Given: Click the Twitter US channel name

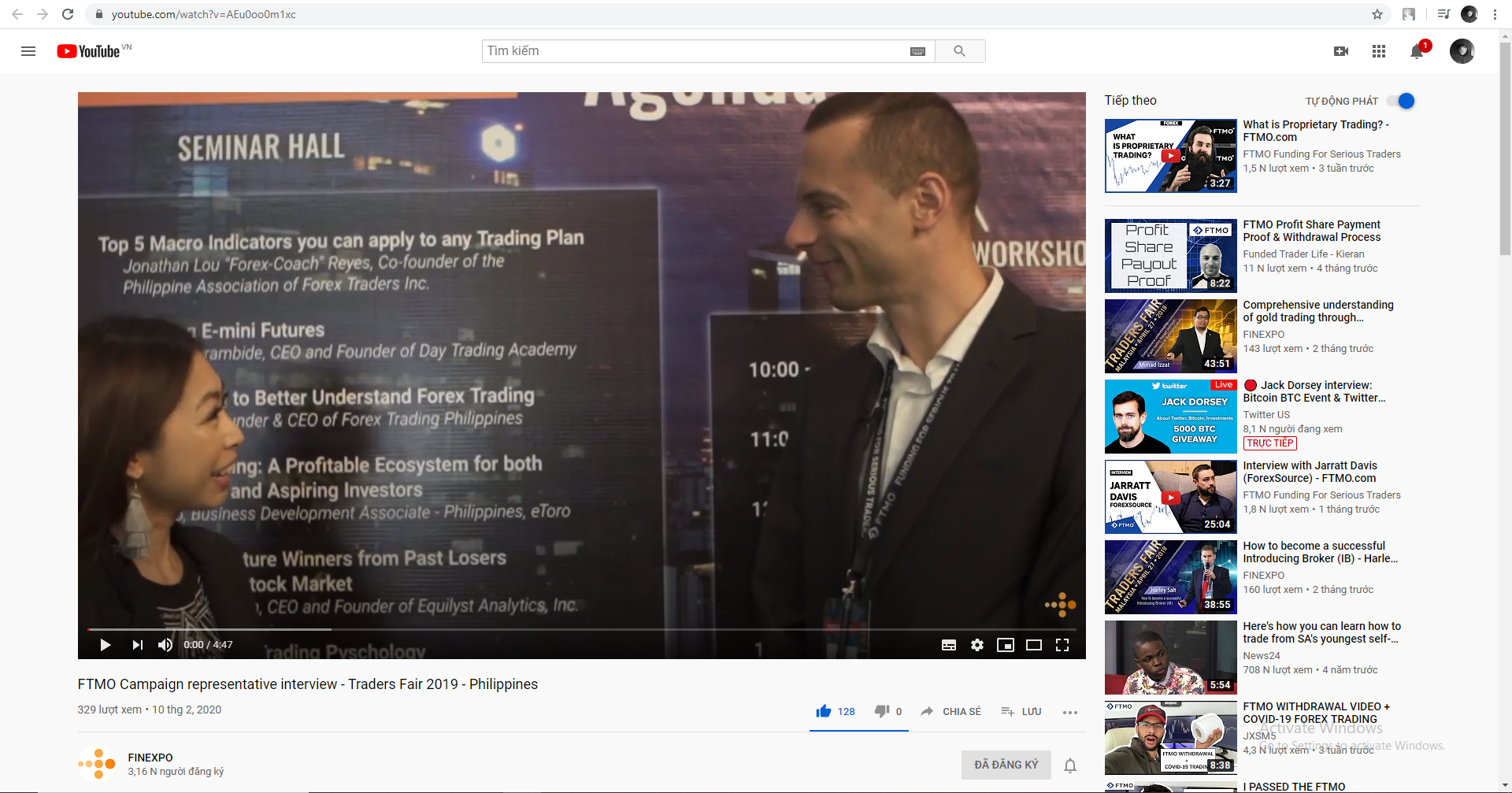Looking at the screenshot, I should click(1266, 415).
